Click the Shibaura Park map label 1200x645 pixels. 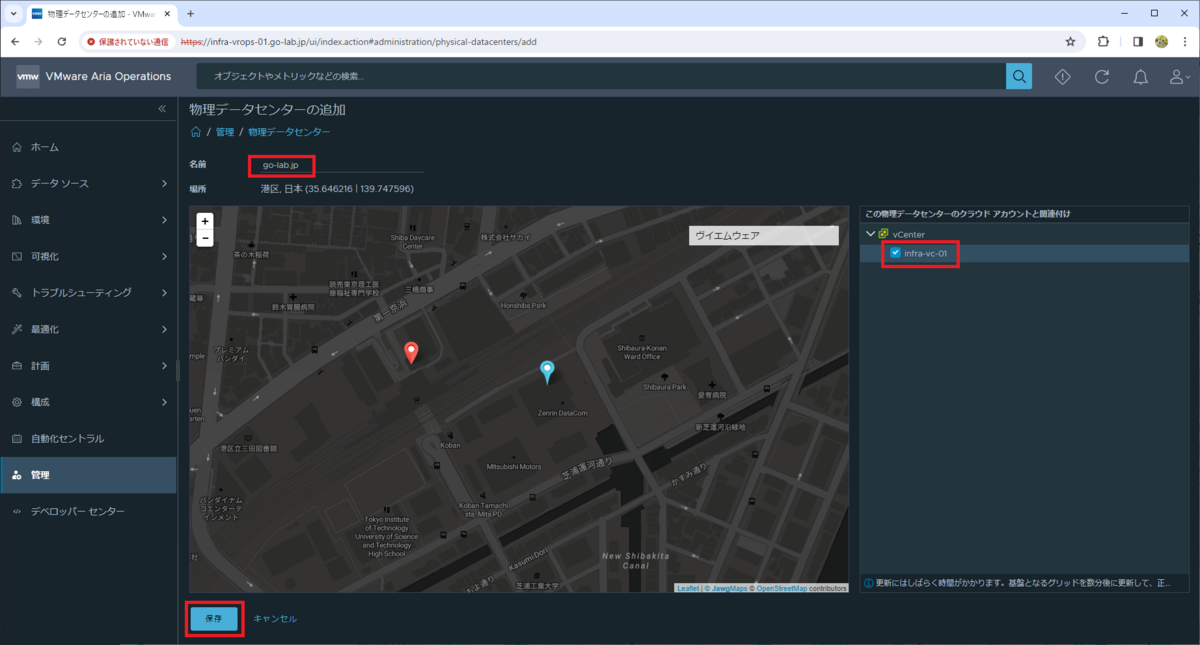(x=665, y=386)
